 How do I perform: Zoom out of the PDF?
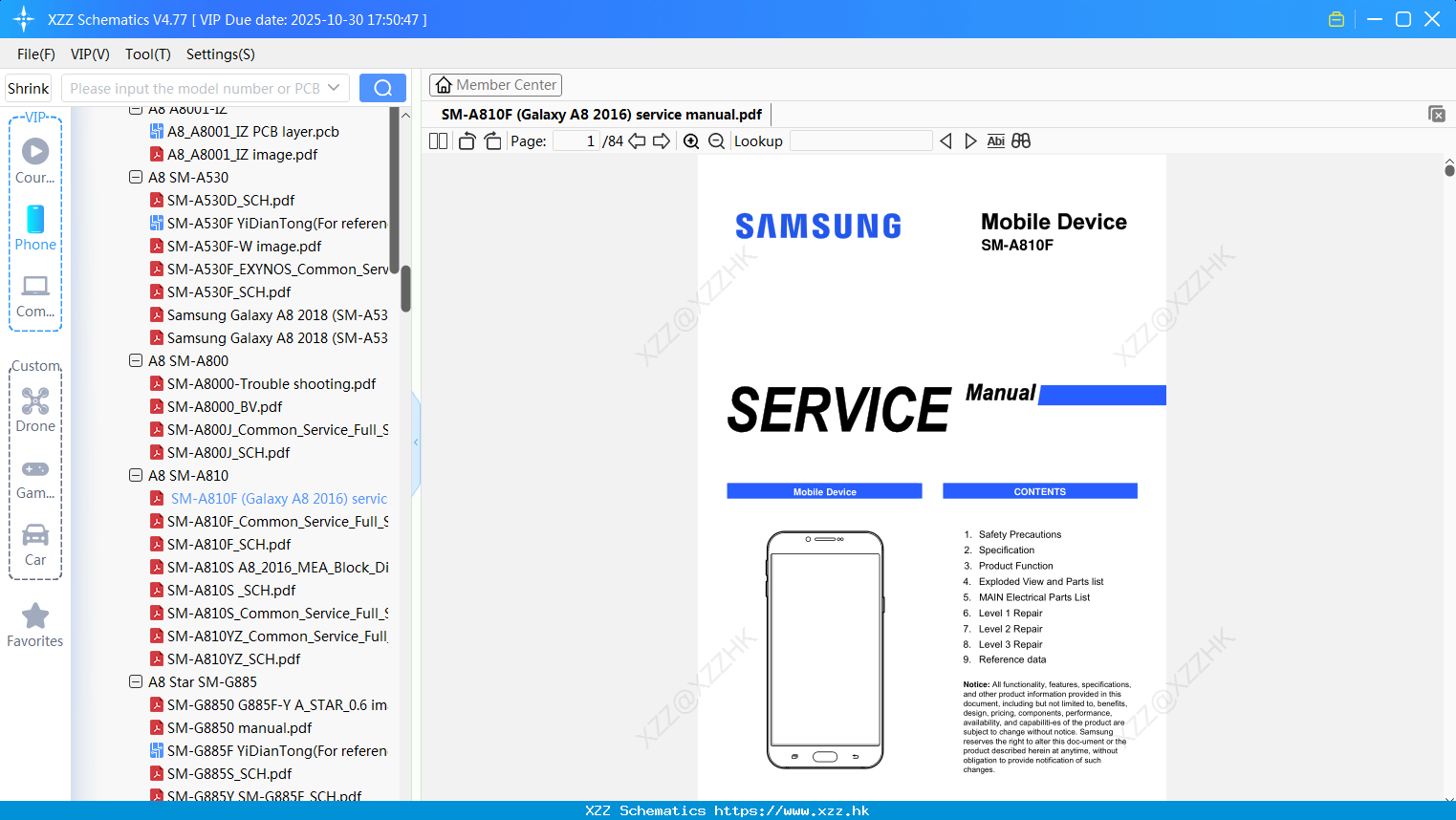(716, 141)
